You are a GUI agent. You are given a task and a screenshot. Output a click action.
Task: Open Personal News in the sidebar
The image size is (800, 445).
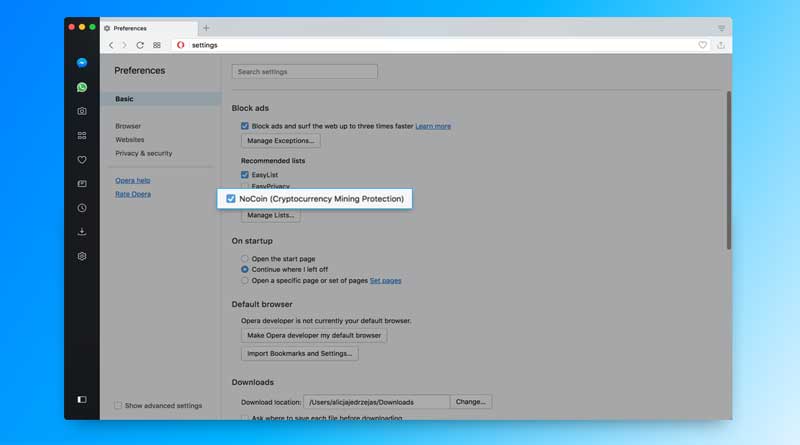point(82,184)
